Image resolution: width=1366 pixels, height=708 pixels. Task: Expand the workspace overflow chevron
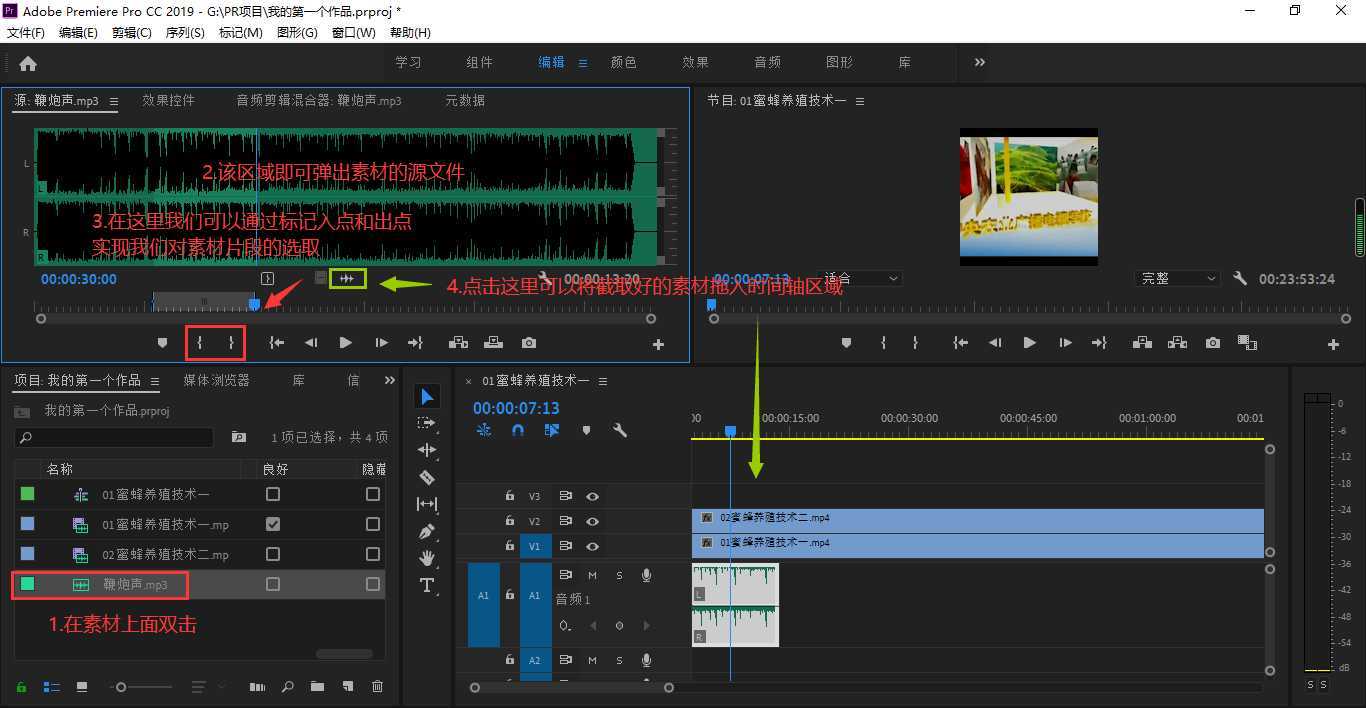coord(980,62)
